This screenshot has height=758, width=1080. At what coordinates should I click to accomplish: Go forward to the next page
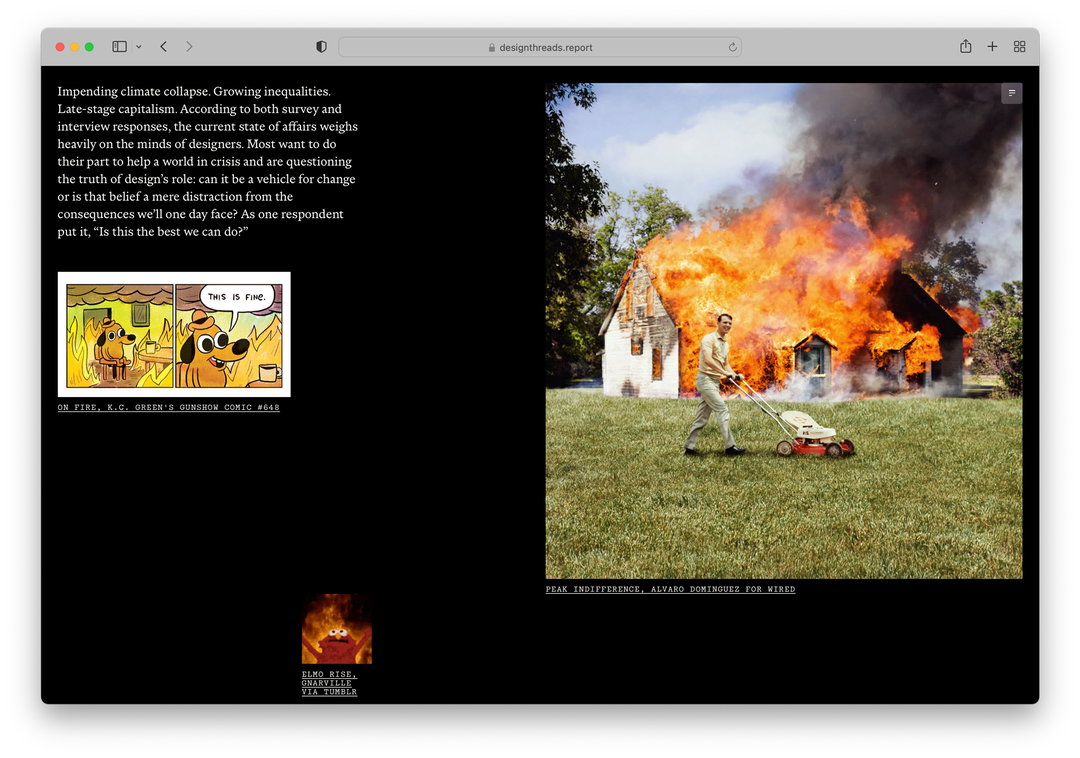click(189, 47)
